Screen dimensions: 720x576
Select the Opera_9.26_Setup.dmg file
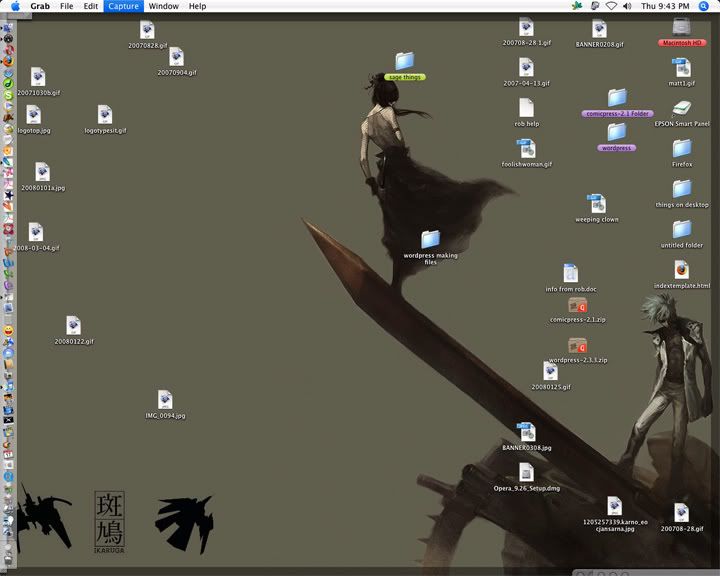pos(526,473)
